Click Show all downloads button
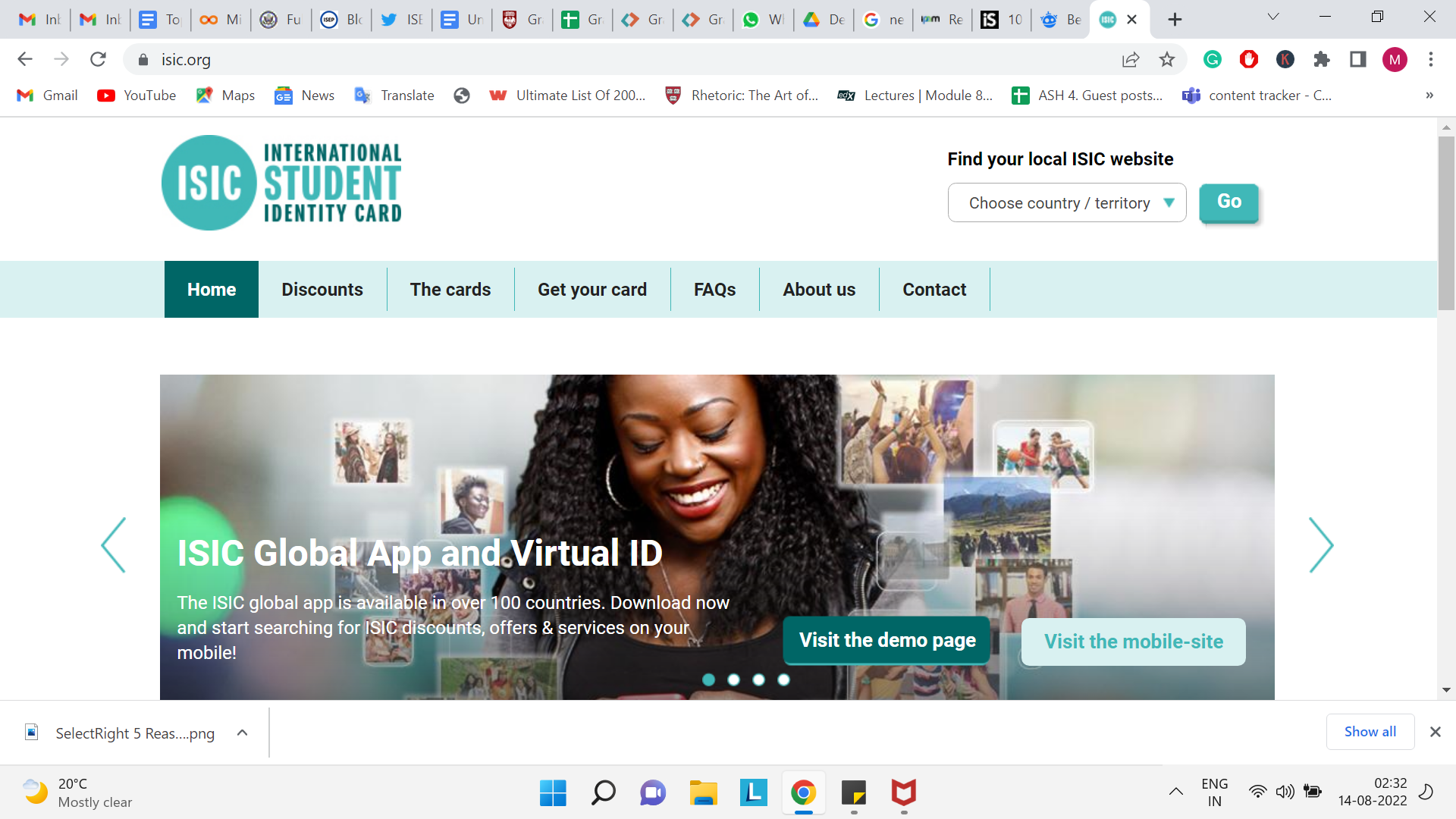Image resolution: width=1456 pixels, height=819 pixels. click(1370, 732)
